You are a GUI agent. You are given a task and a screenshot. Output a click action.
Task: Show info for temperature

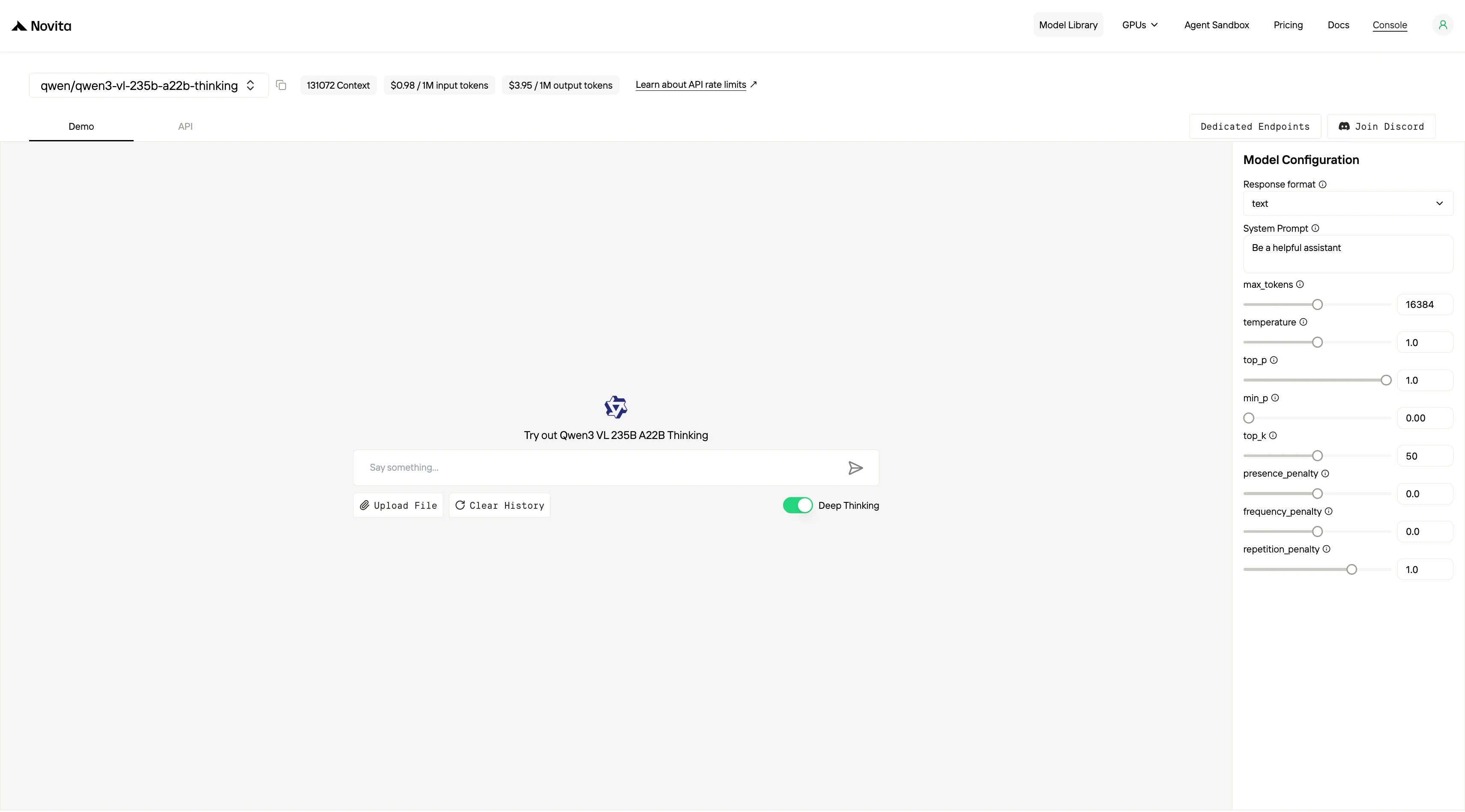[x=1304, y=322]
